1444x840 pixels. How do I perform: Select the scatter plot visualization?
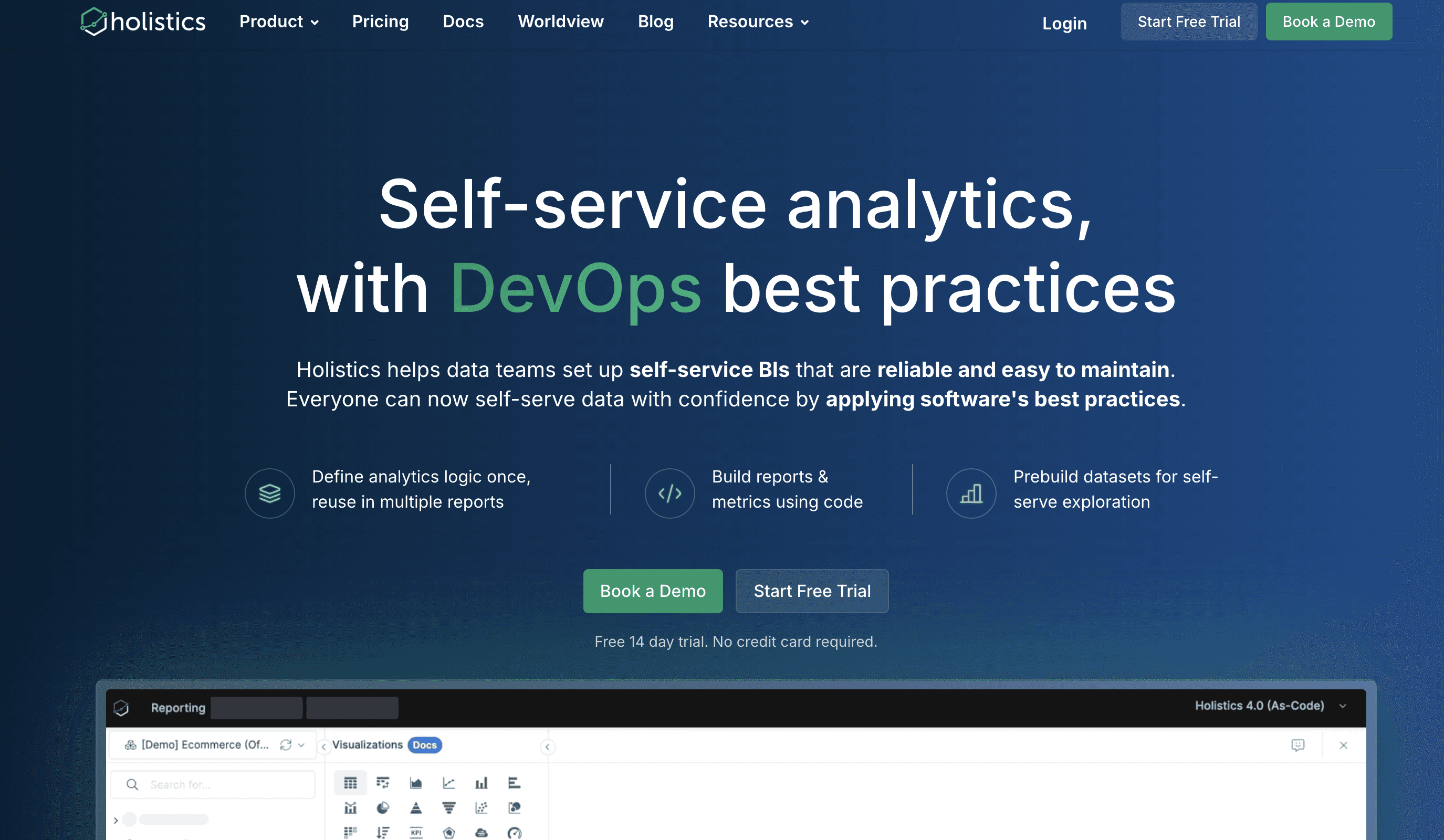[482, 808]
